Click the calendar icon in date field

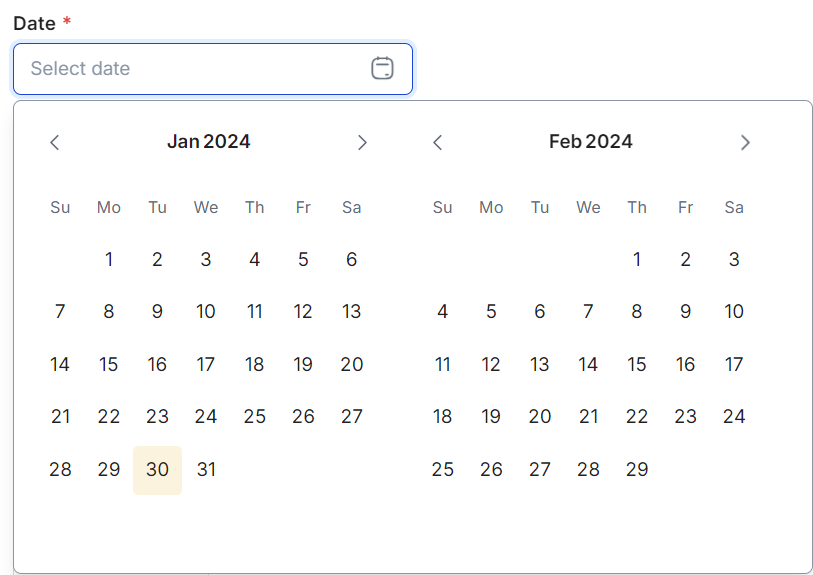[x=382, y=69]
